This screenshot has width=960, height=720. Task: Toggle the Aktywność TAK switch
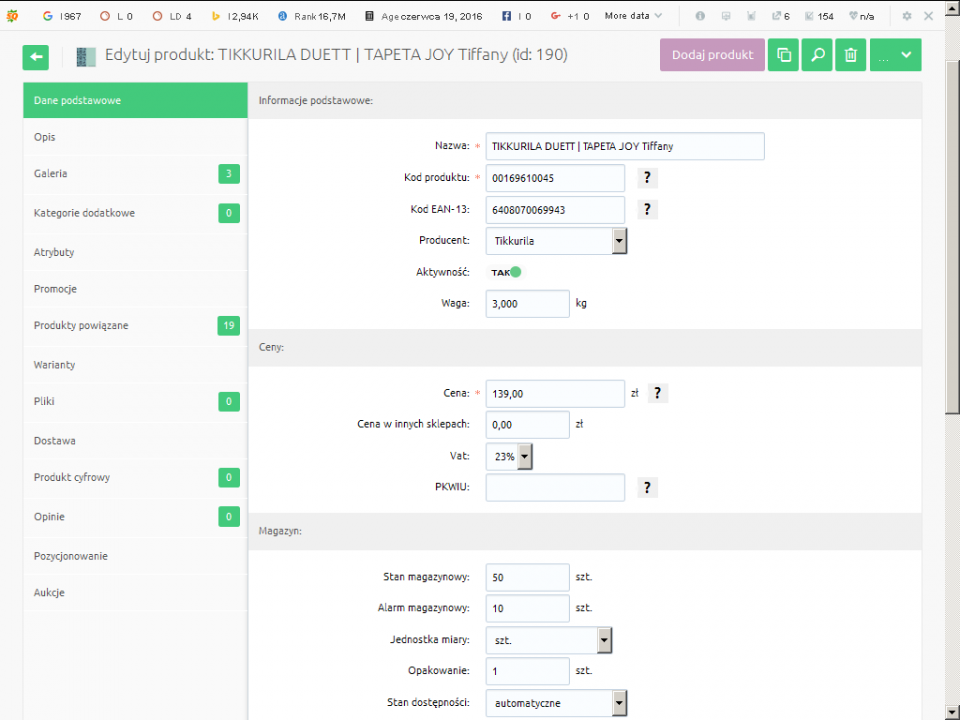(506, 272)
